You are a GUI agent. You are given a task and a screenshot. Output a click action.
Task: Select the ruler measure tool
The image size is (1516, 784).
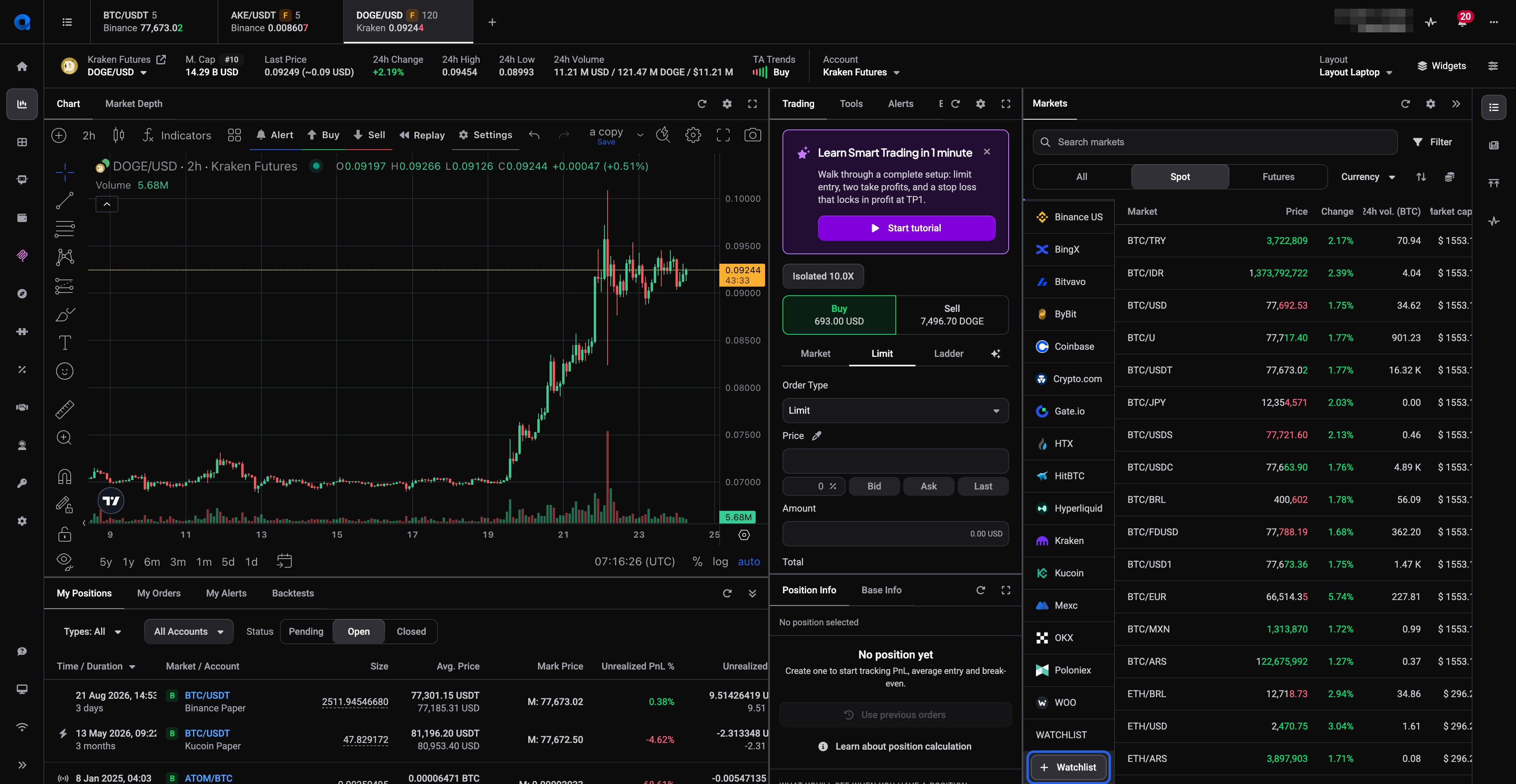coord(65,409)
